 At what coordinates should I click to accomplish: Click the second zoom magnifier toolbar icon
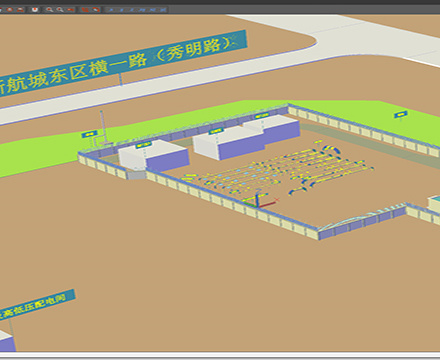[60, 9]
